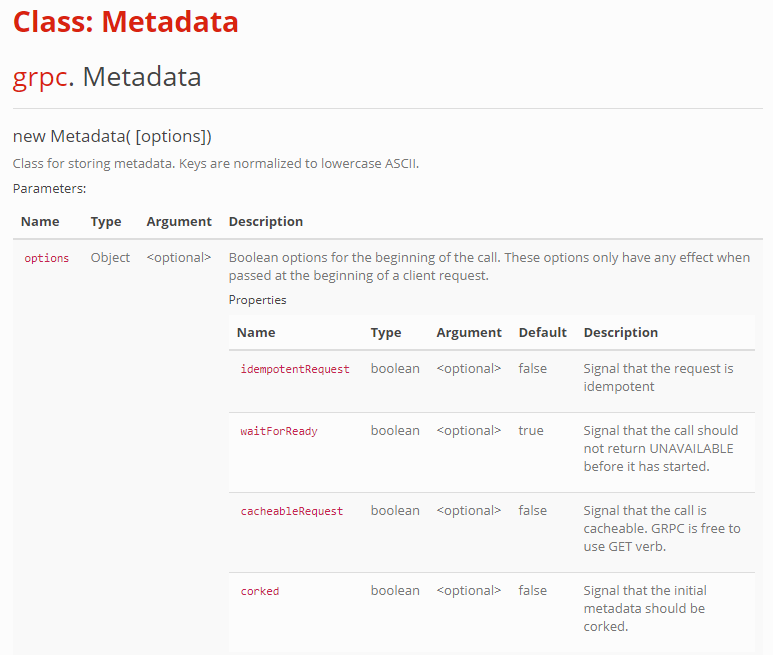
Task: Click the red grpc namespace link
Action: [x=40, y=78]
